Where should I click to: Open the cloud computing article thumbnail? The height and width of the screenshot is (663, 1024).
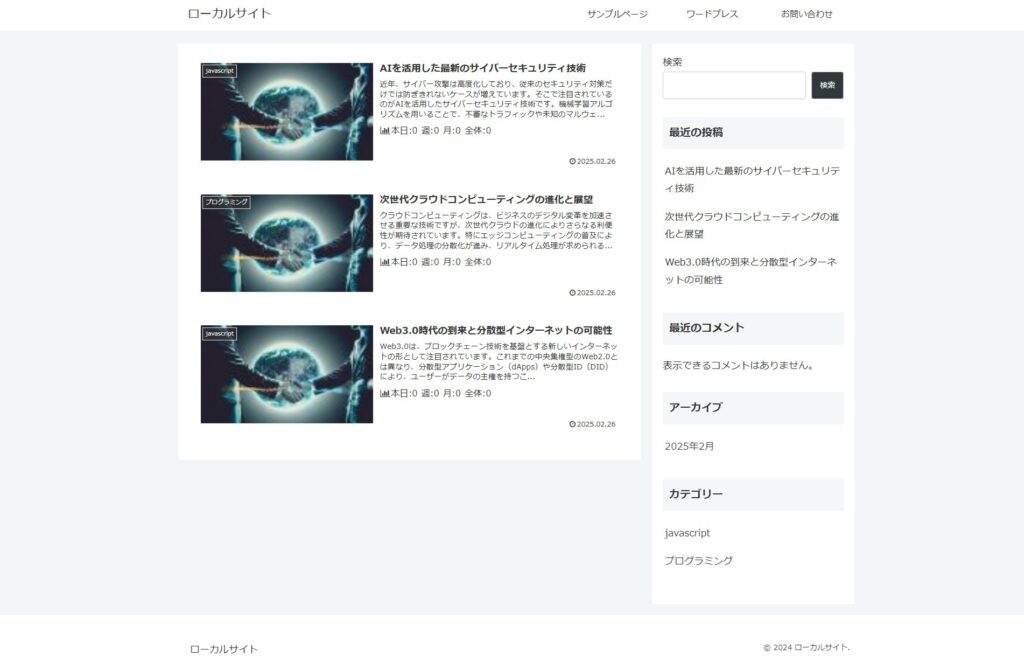click(286, 243)
